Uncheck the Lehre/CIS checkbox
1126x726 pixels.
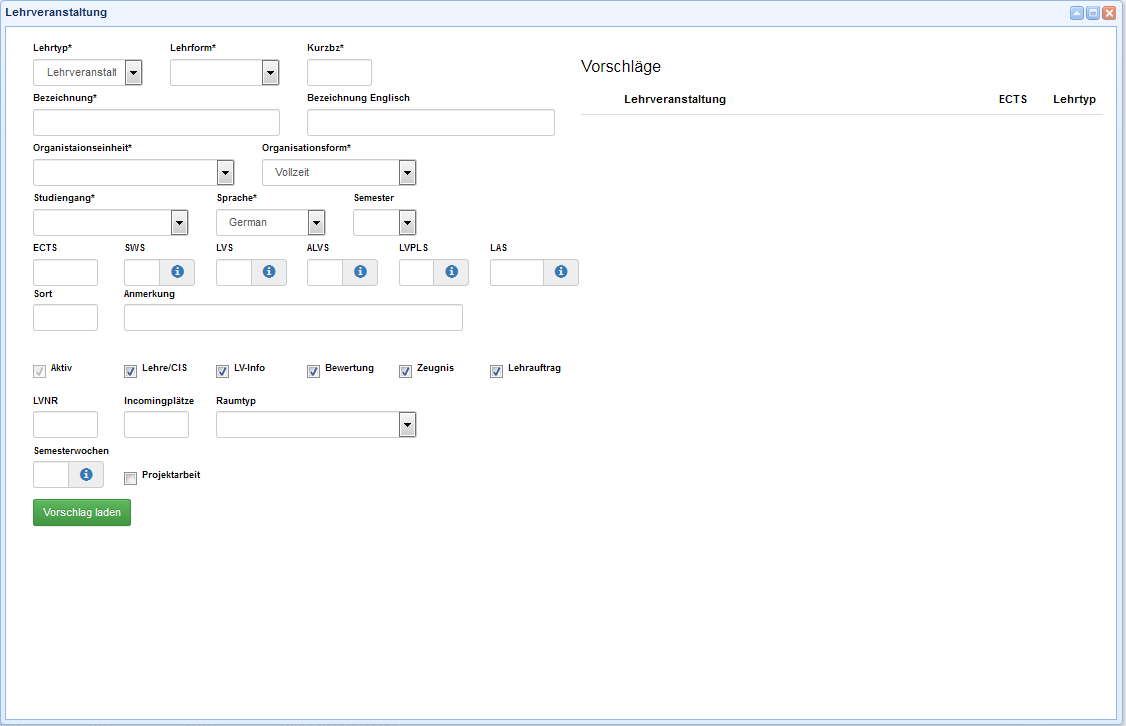[x=130, y=371]
